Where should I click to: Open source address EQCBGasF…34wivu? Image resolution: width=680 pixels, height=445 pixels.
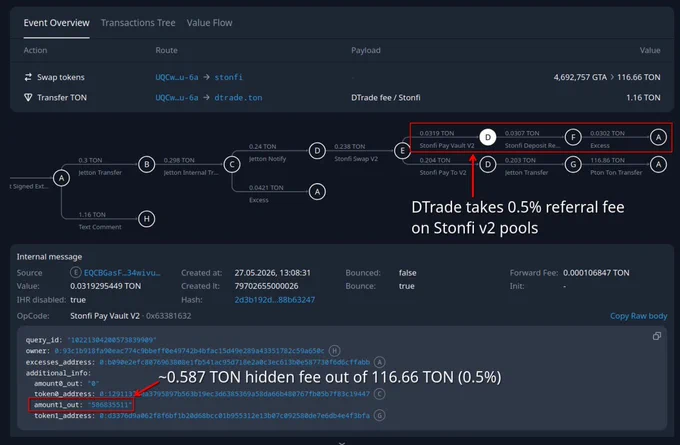(122, 273)
